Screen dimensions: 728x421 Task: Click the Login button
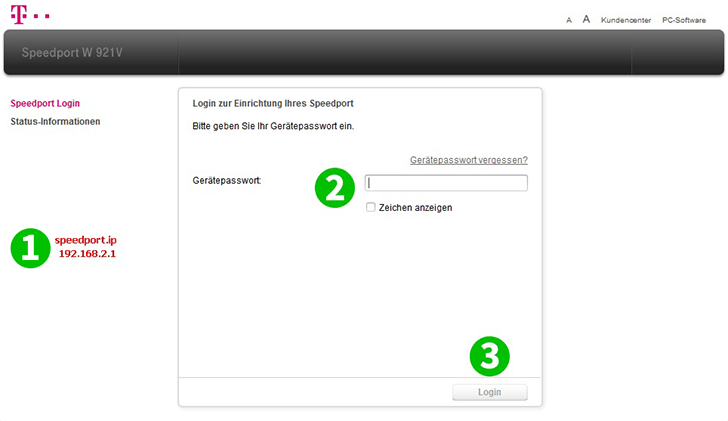pos(490,392)
